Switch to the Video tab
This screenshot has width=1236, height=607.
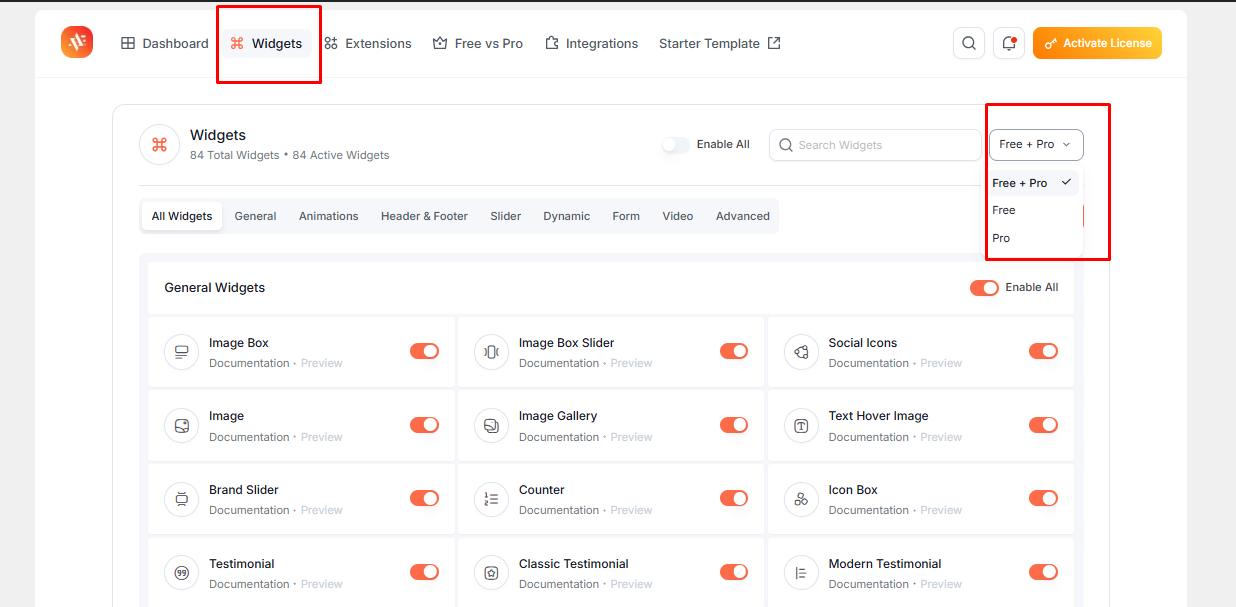(678, 216)
